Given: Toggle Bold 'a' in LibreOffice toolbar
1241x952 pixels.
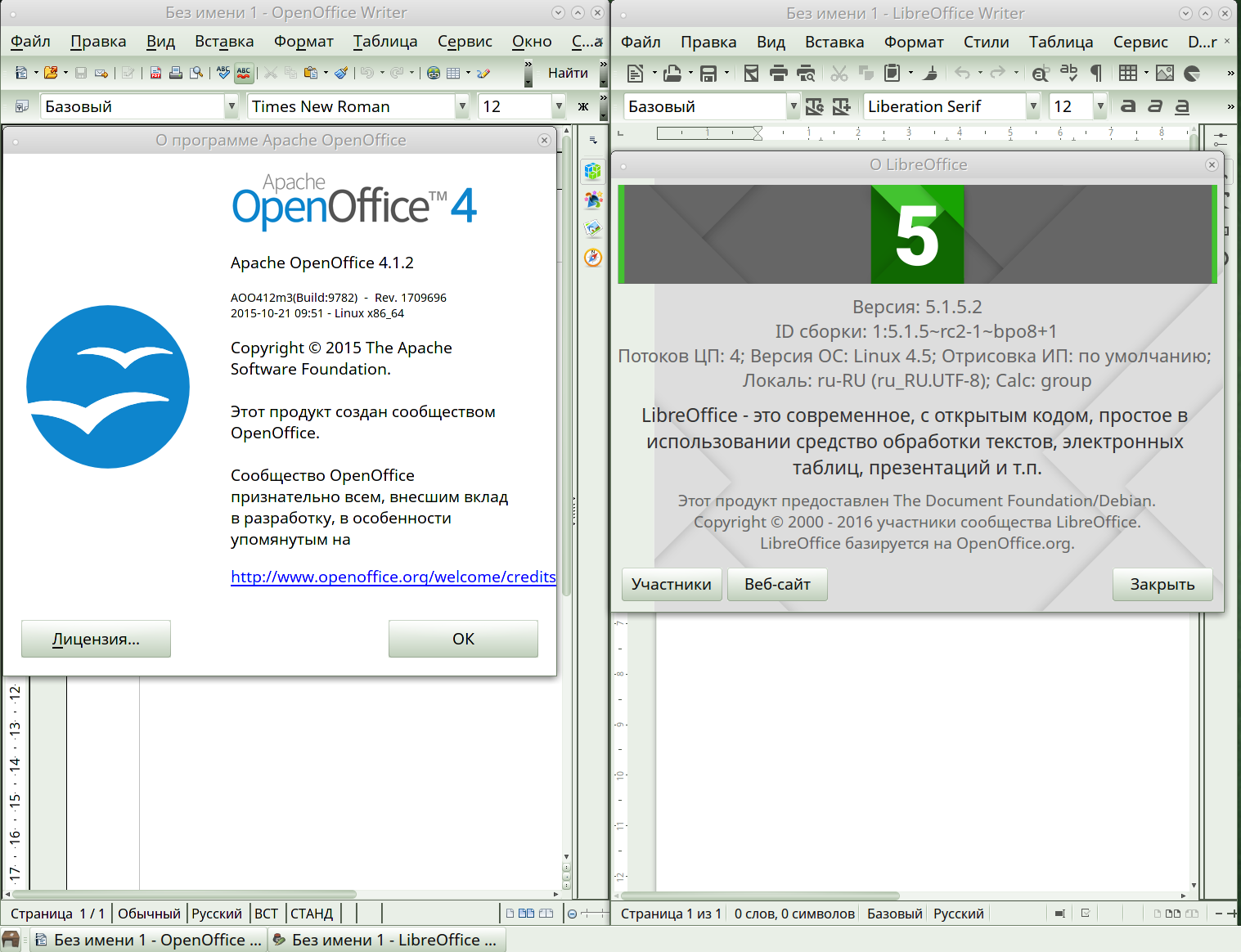Looking at the screenshot, I should 1128,106.
